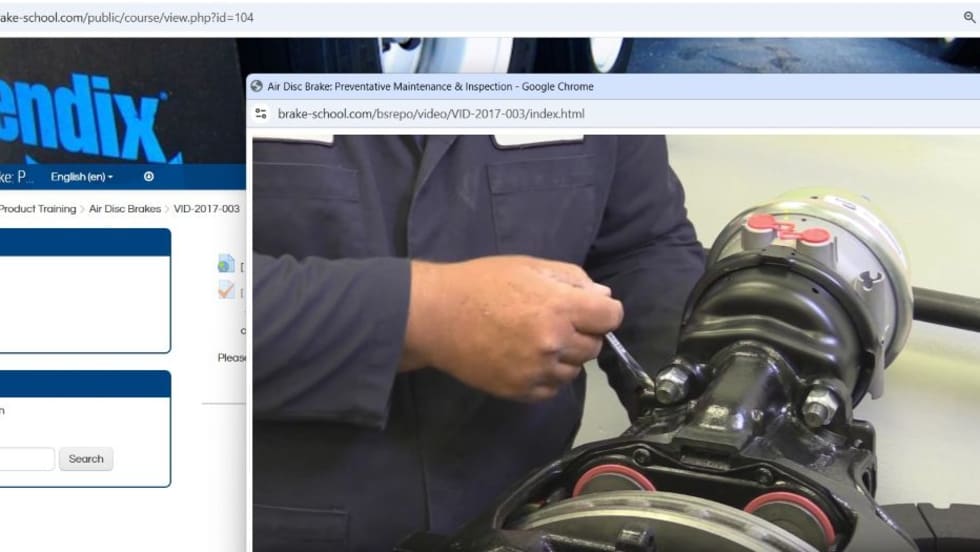Focus the search input field beside Search
980x552 pixels.
click(27, 459)
